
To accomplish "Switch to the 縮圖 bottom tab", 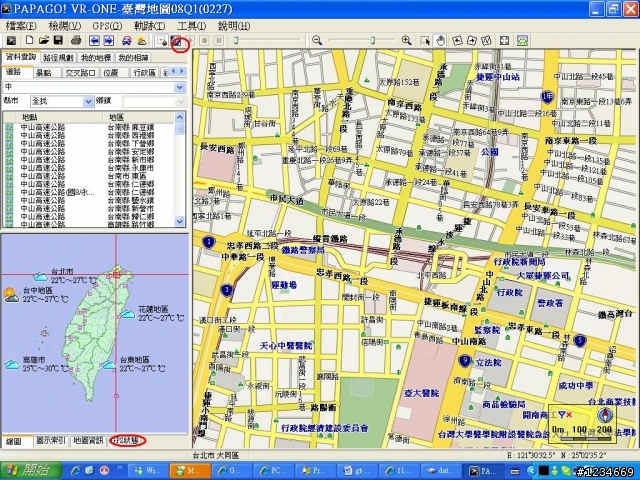I will point(17,441).
